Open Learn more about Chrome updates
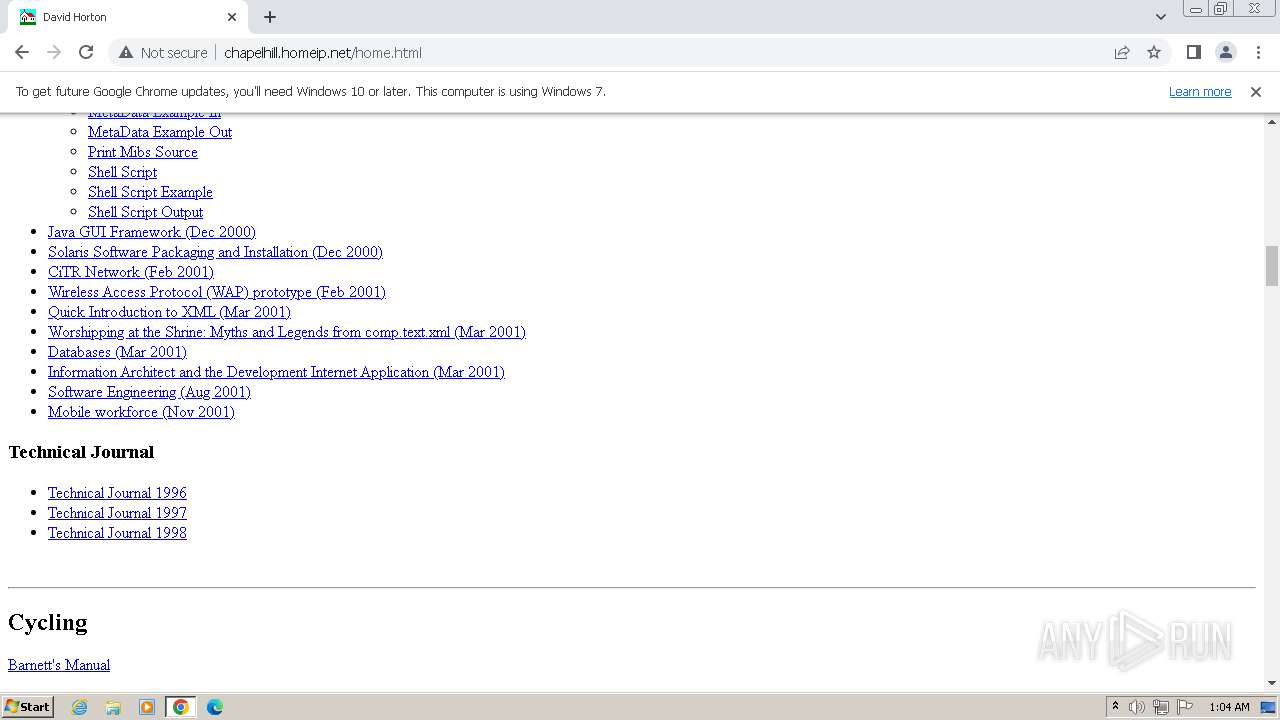This screenshot has width=1280, height=720. (x=1200, y=91)
